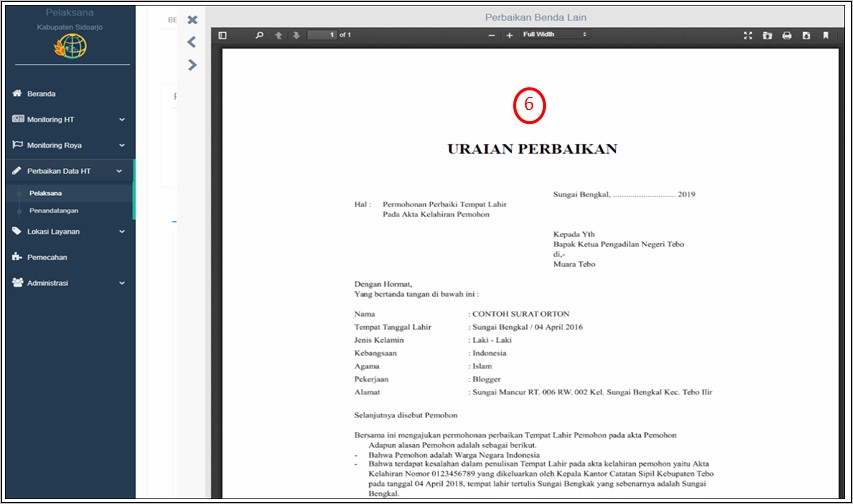Viewport: 853px width, 504px height.
Task: Print the PDF document
Action: click(x=787, y=35)
